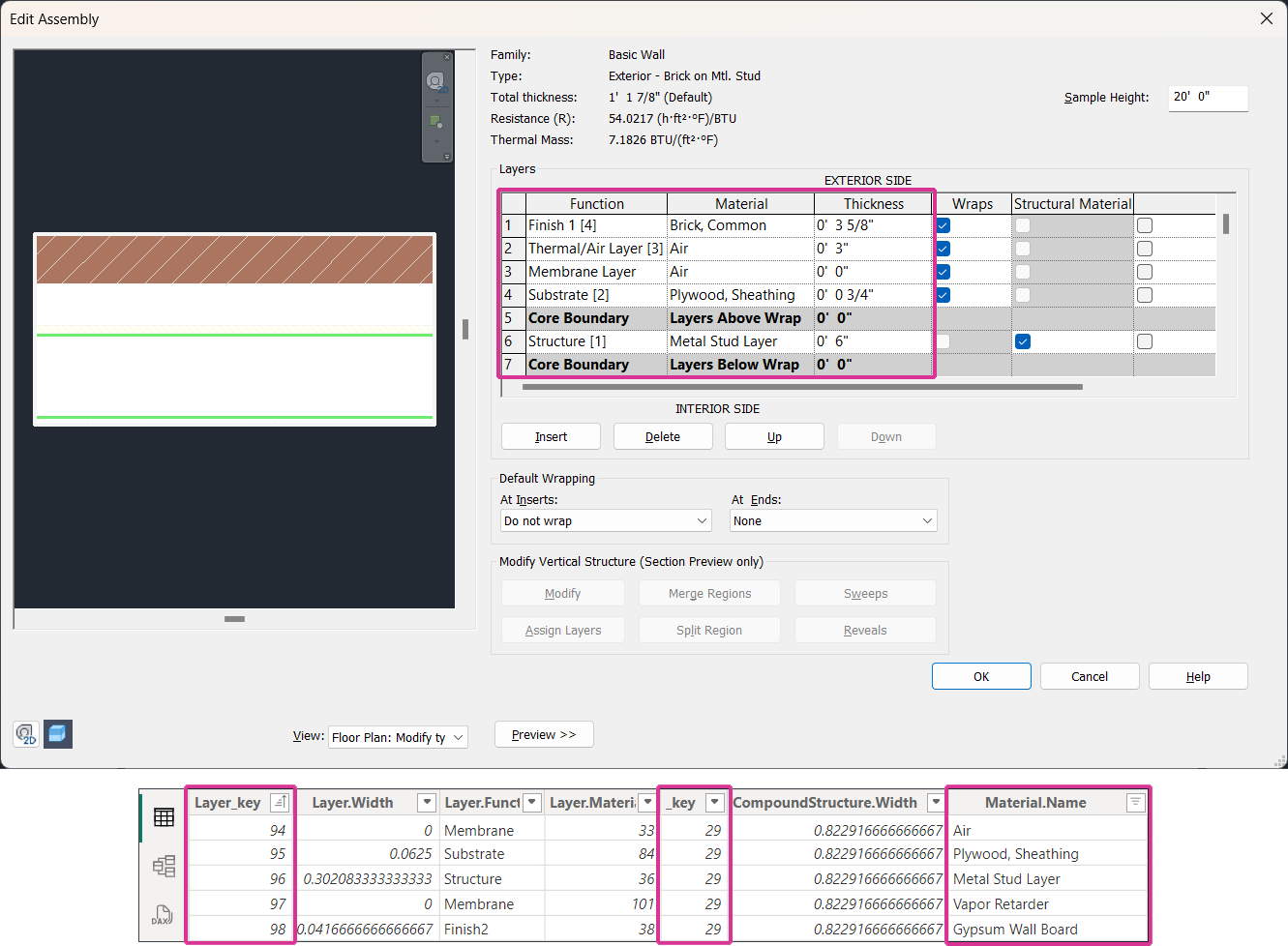Click the Delete layer button
Image resolution: width=1288 pixels, height=946 pixels.
(x=663, y=436)
